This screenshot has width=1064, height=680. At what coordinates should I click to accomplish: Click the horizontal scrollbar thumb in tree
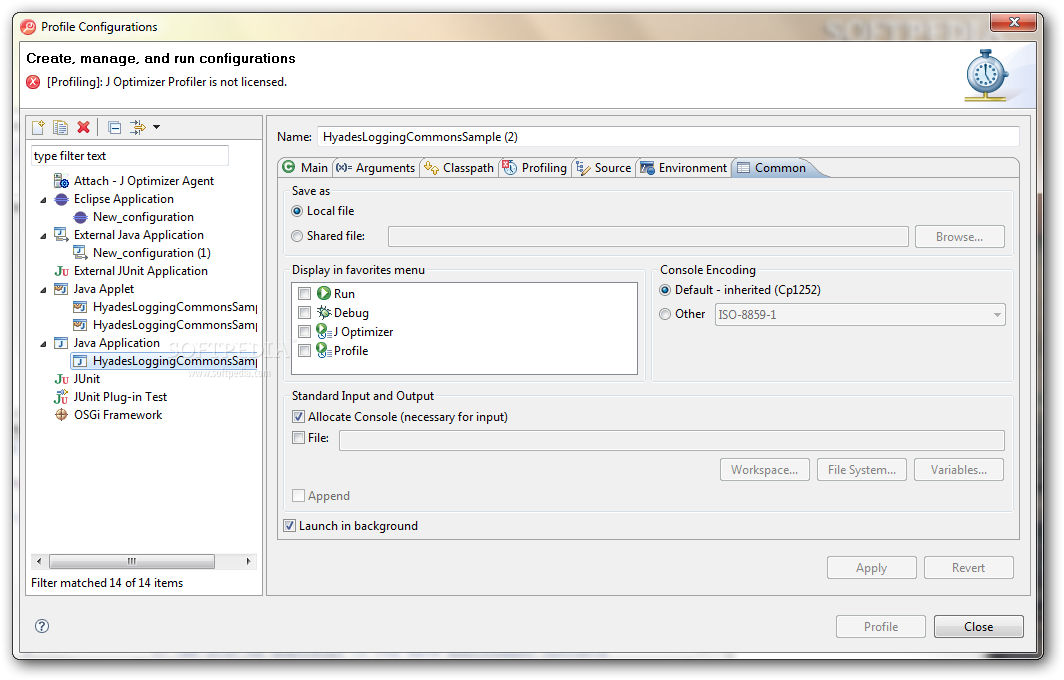pos(132,561)
